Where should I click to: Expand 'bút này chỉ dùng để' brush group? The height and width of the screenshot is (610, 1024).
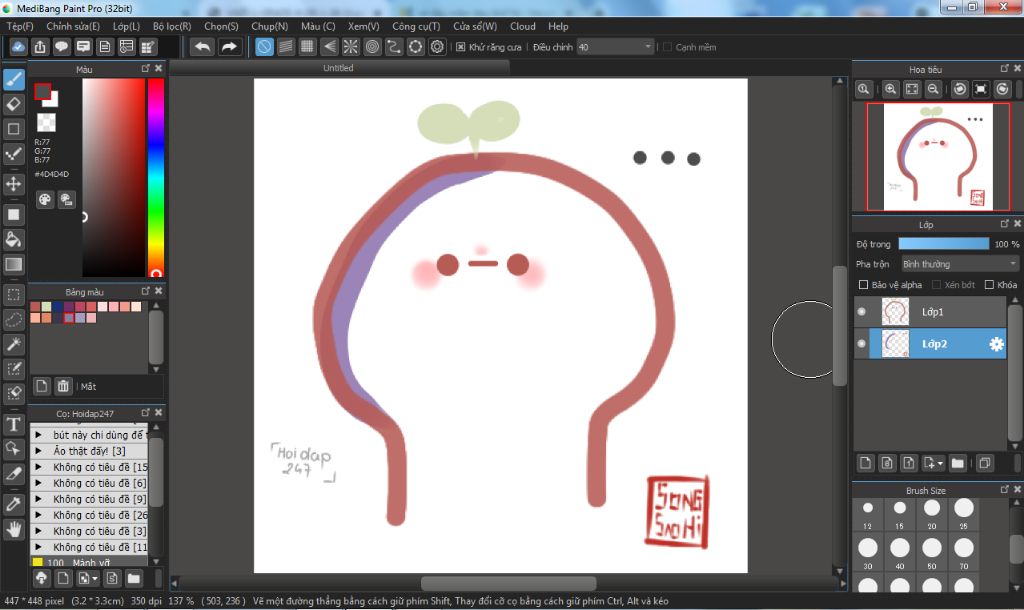pyautogui.click(x=39, y=434)
